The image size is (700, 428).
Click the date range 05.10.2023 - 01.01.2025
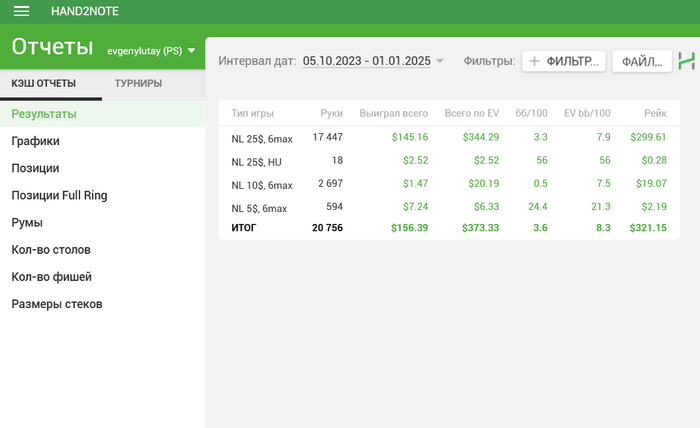[x=367, y=61]
